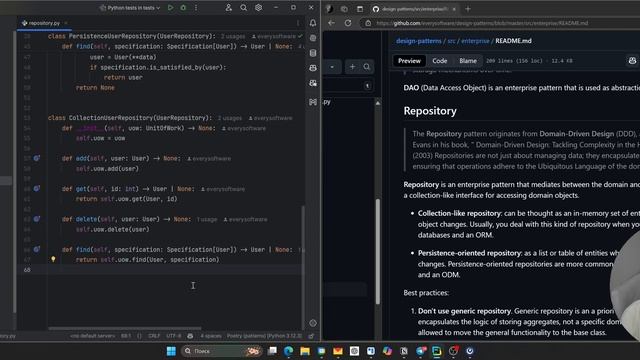The width and height of the screenshot is (640, 360).
Task: Open PyCharm from the taskbar
Action: pos(437,351)
